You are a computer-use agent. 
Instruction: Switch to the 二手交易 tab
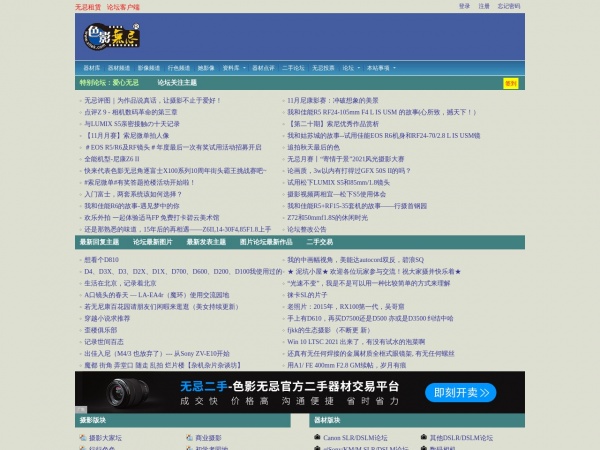pos(319,242)
